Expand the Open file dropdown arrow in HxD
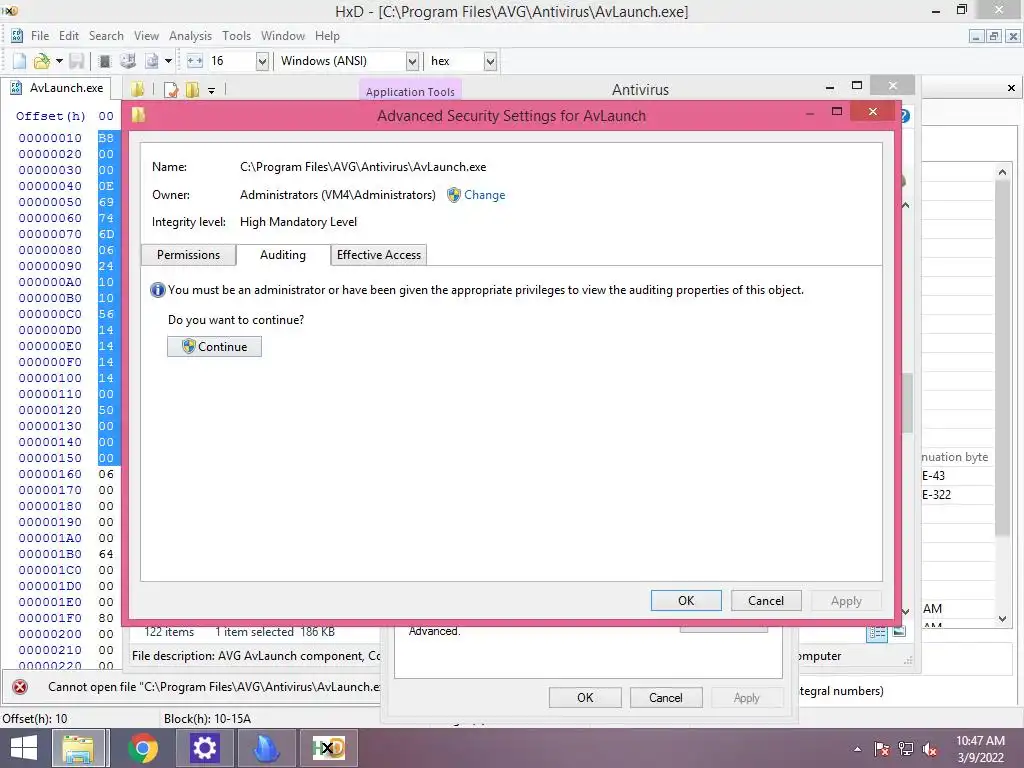 click(59, 61)
